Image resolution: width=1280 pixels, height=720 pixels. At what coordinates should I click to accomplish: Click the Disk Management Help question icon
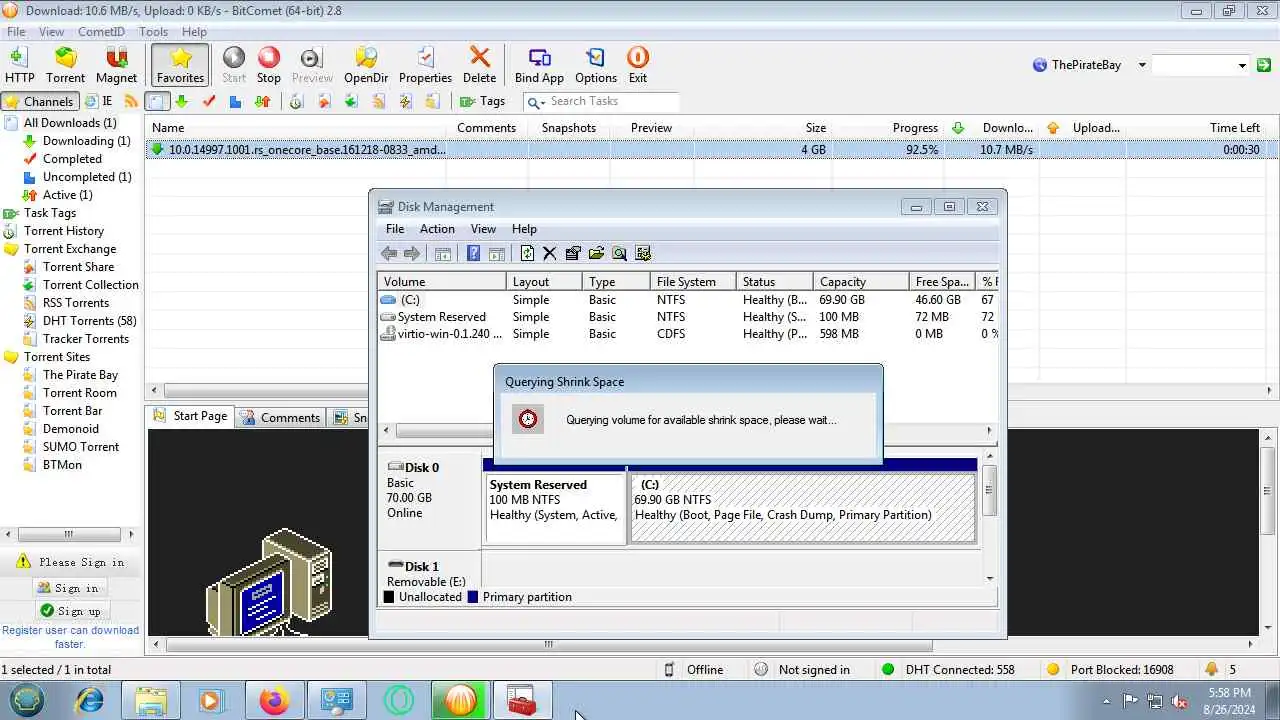(473, 254)
